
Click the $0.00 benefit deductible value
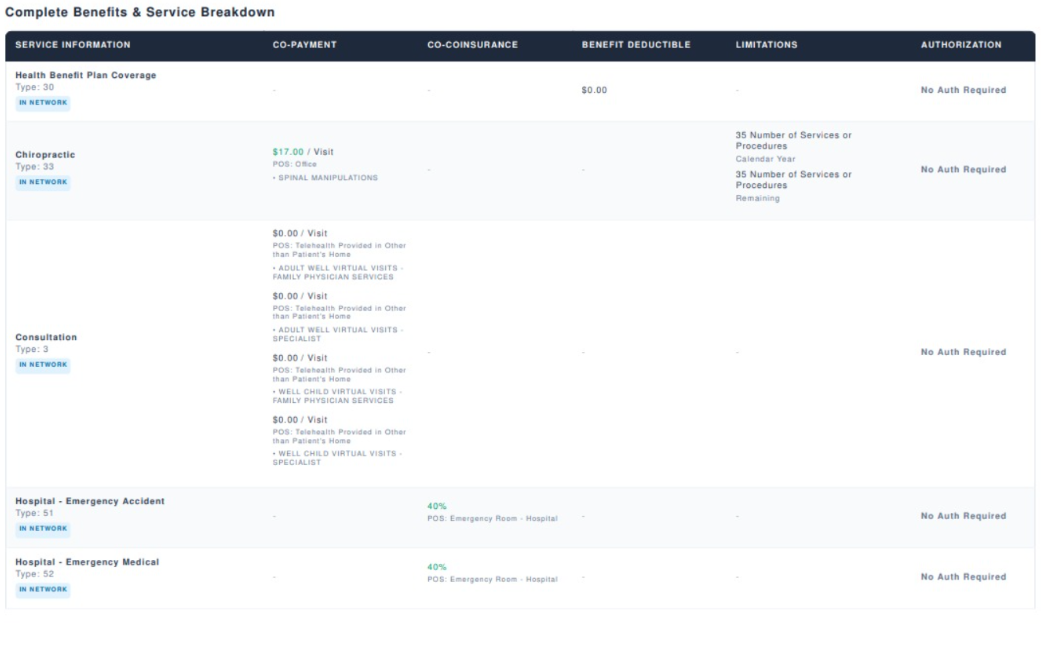pyautogui.click(x=594, y=90)
